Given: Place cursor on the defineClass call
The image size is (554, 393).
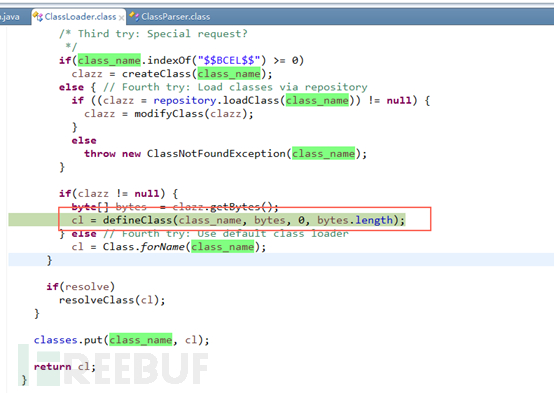Looking at the screenshot, I should [x=138, y=220].
